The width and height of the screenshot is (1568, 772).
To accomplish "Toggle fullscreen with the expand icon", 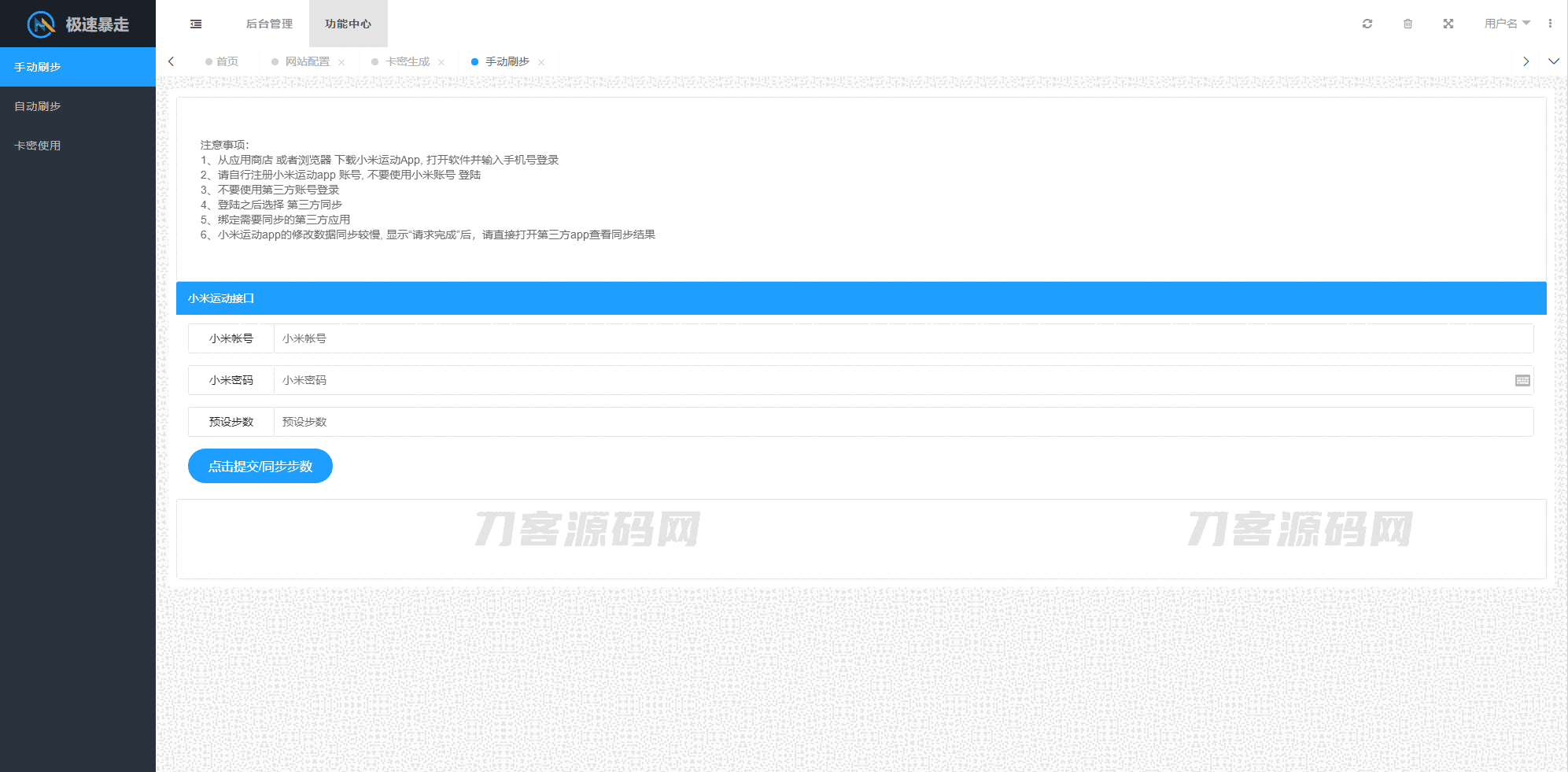I will pos(1448,24).
